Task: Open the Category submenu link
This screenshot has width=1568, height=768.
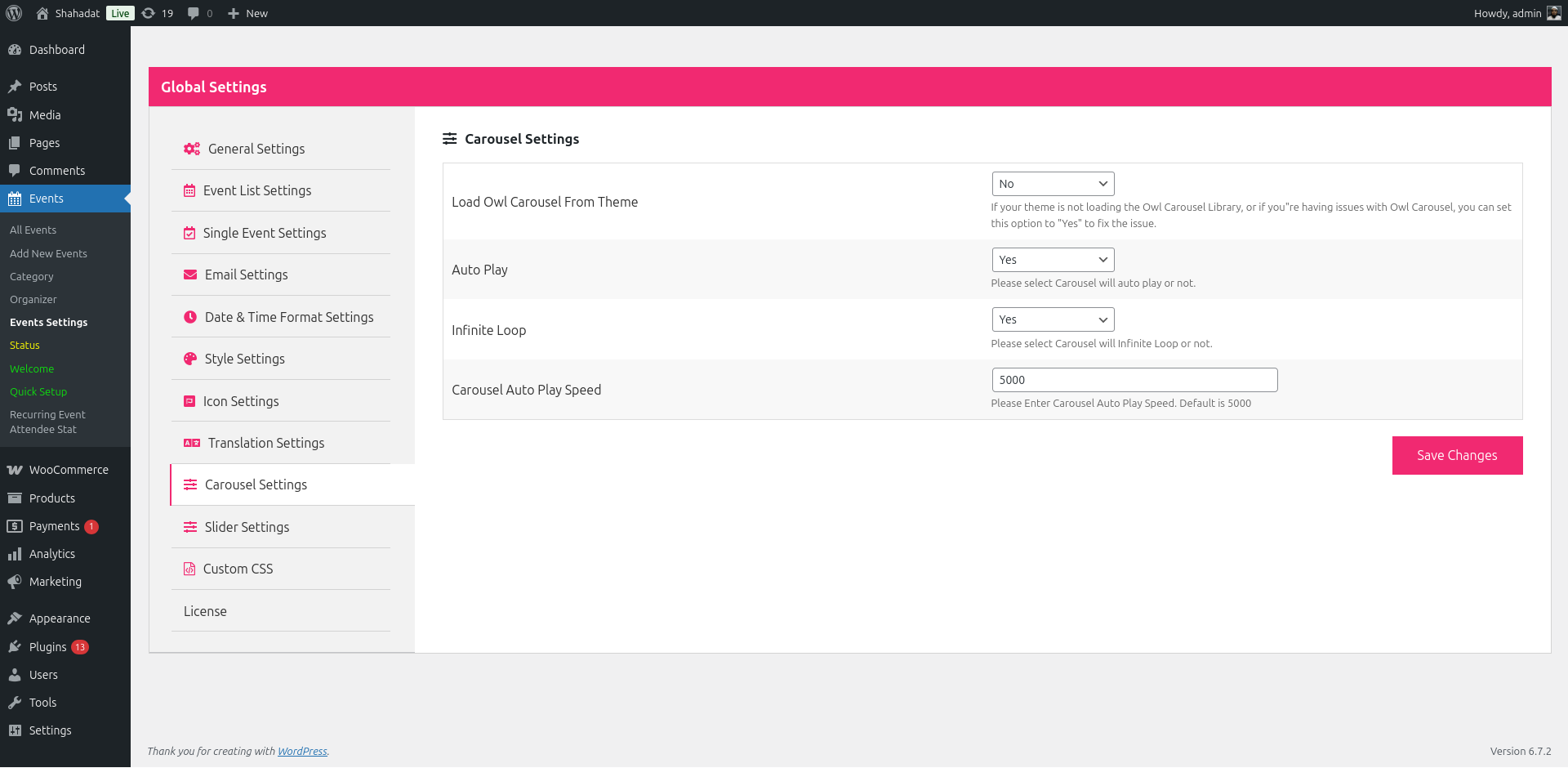Action: click(x=31, y=277)
